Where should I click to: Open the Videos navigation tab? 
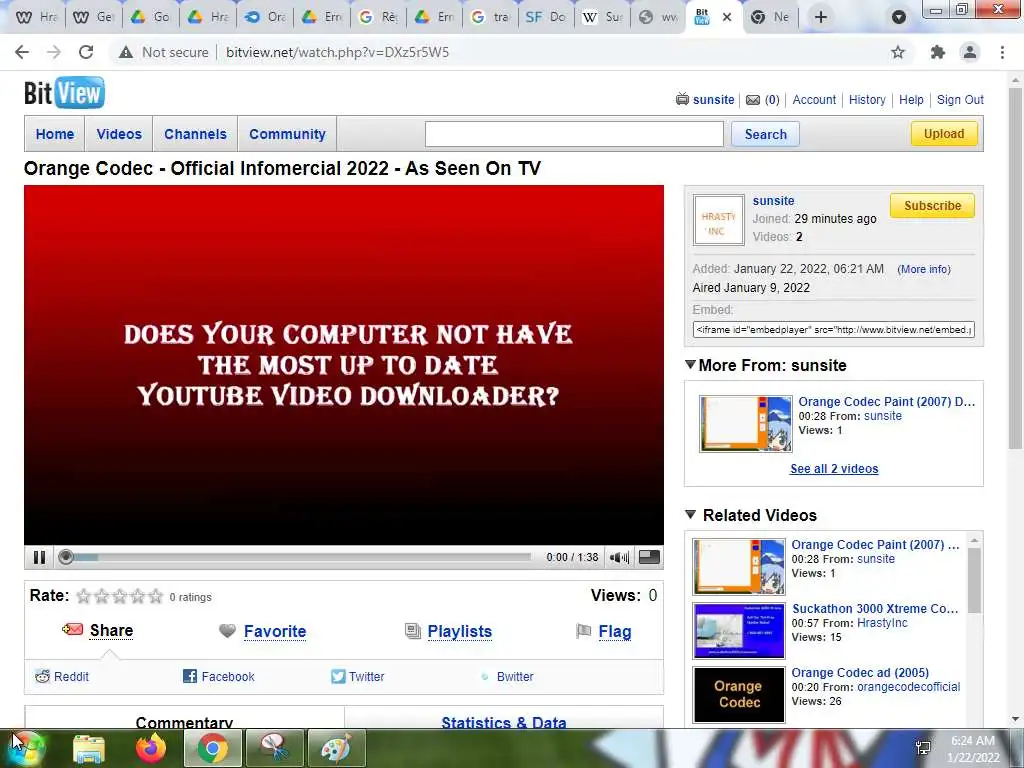(x=119, y=134)
